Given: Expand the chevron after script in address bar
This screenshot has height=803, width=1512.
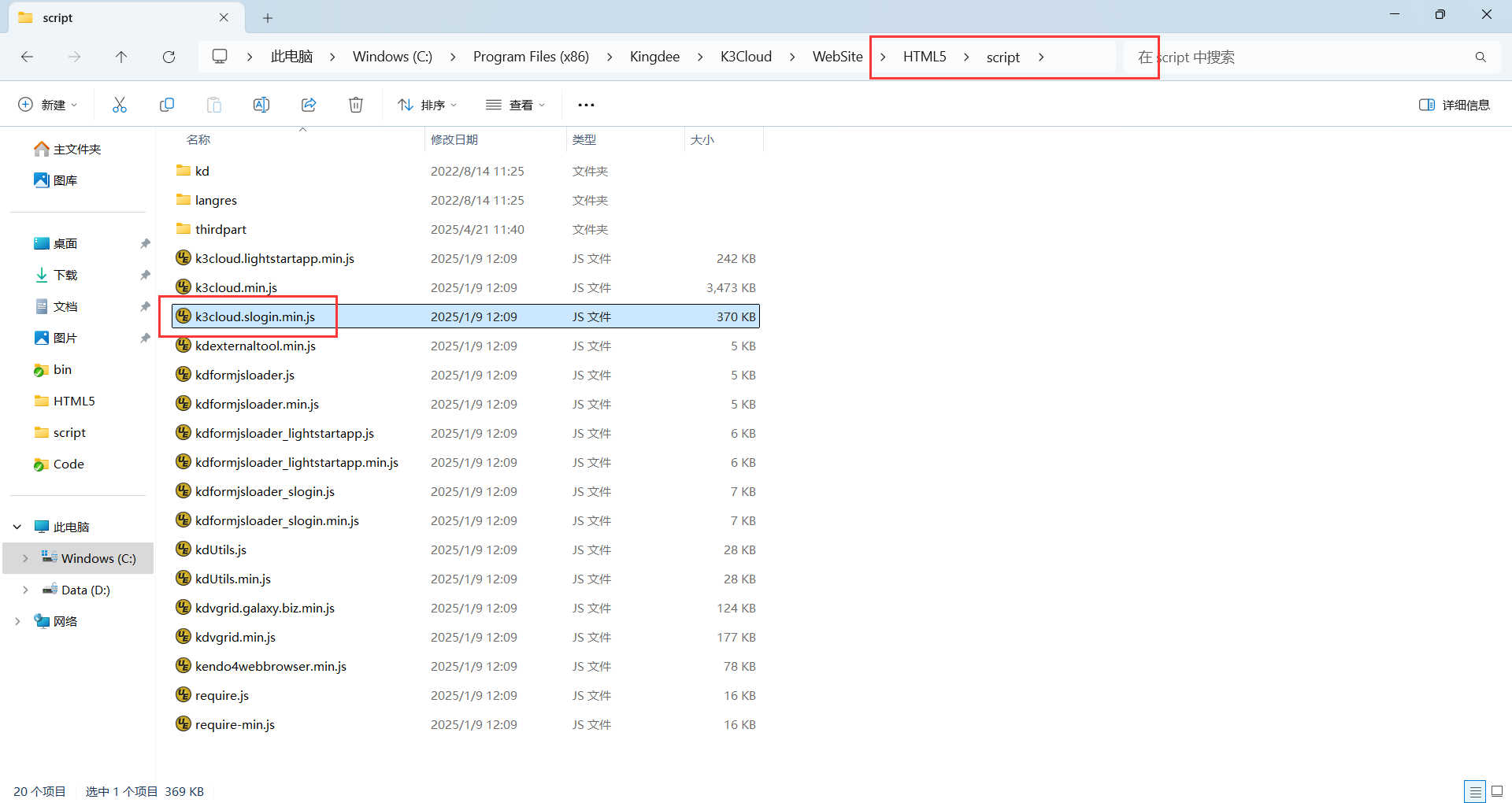Looking at the screenshot, I should click(1041, 57).
